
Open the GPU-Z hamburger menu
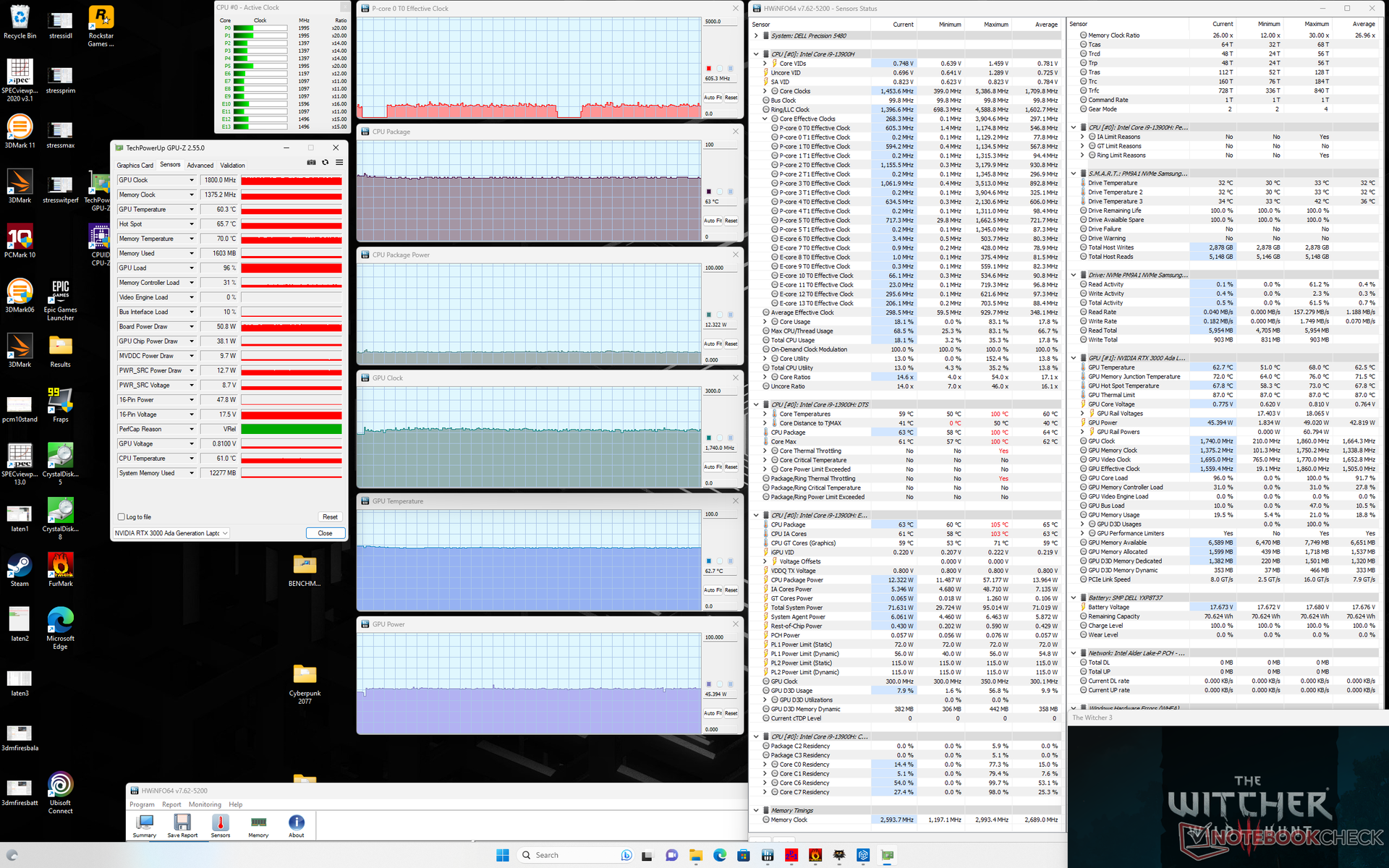coord(339,163)
